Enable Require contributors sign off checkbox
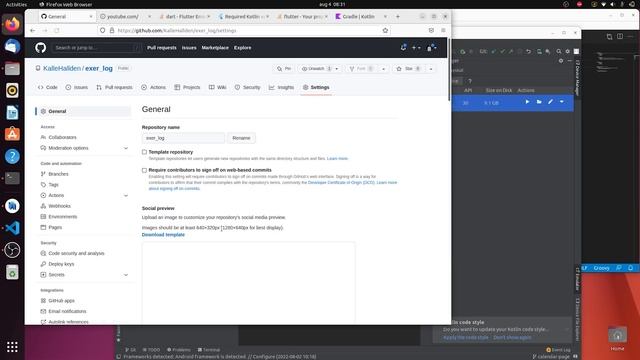 click(x=144, y=170)
